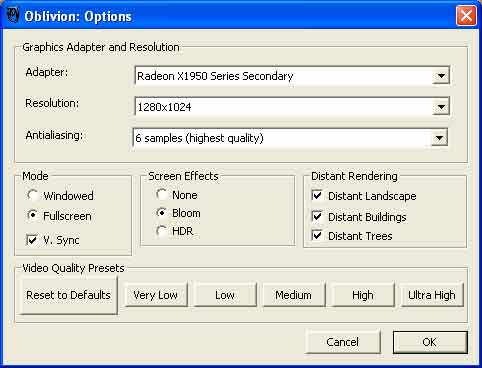
Task: Toggle the Distant Buildings checkbox
Action: [x=317, y=217]
